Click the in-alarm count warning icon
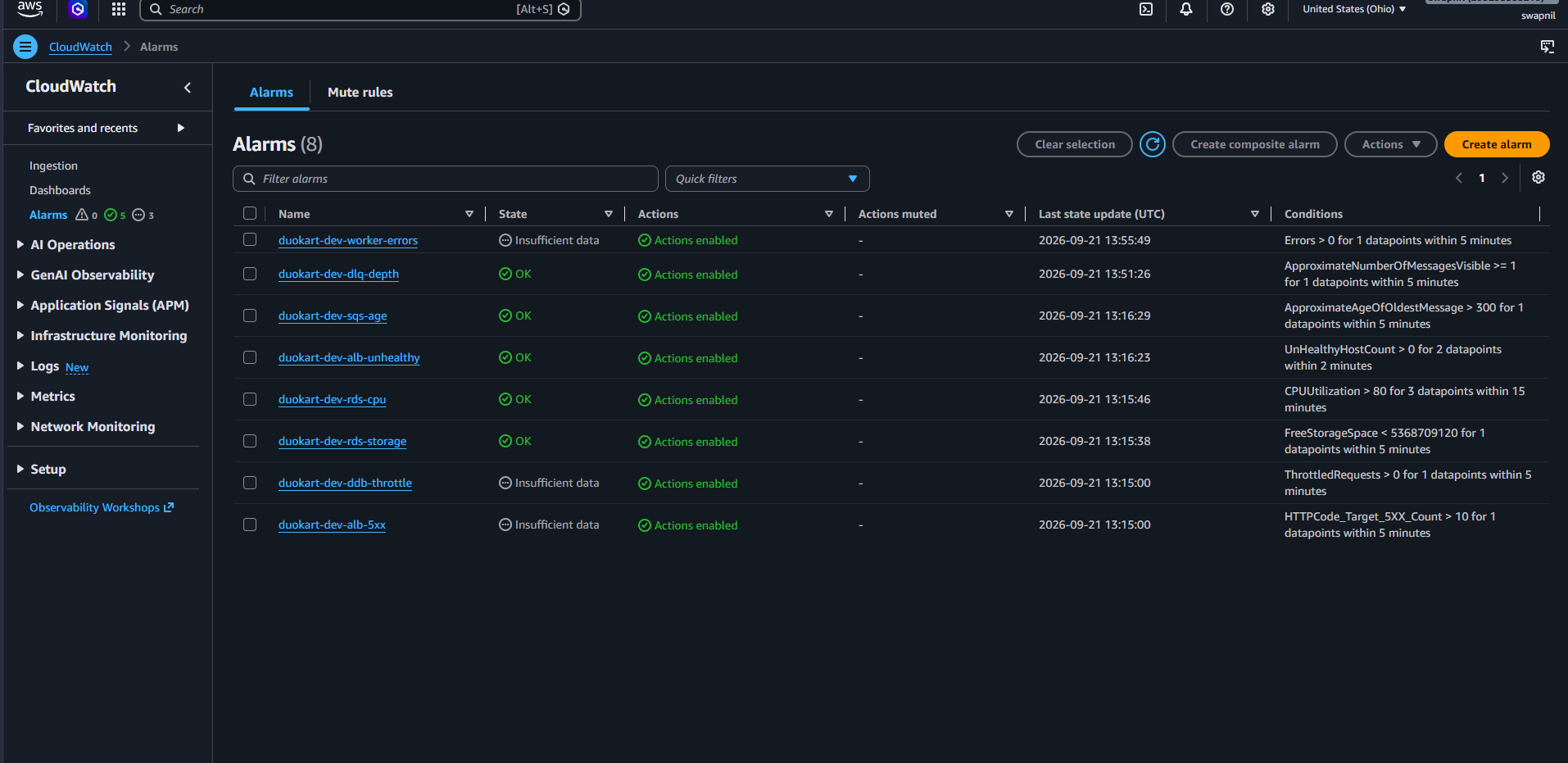 tap(82, 215)
